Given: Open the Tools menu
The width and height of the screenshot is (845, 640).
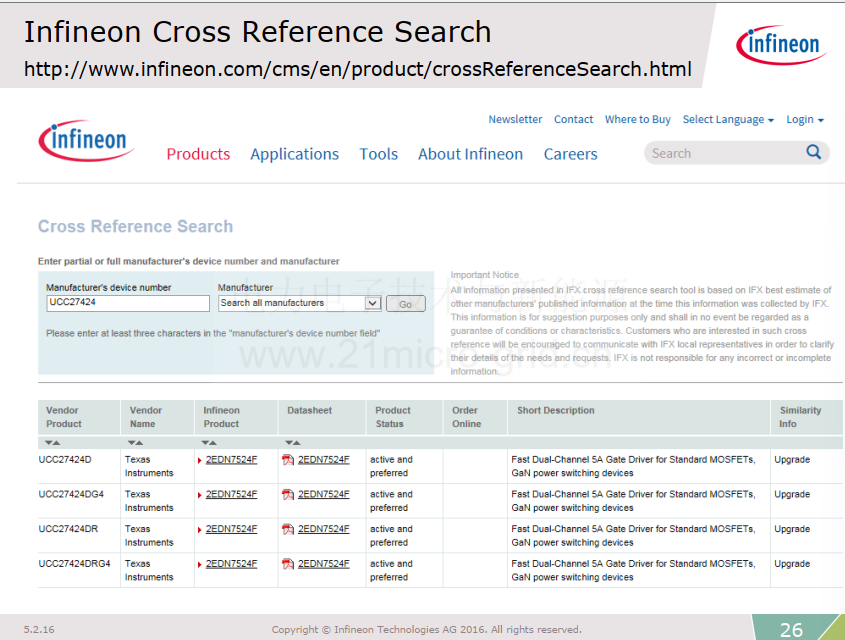Looking at the screenshot, I should tap(379, 154).
